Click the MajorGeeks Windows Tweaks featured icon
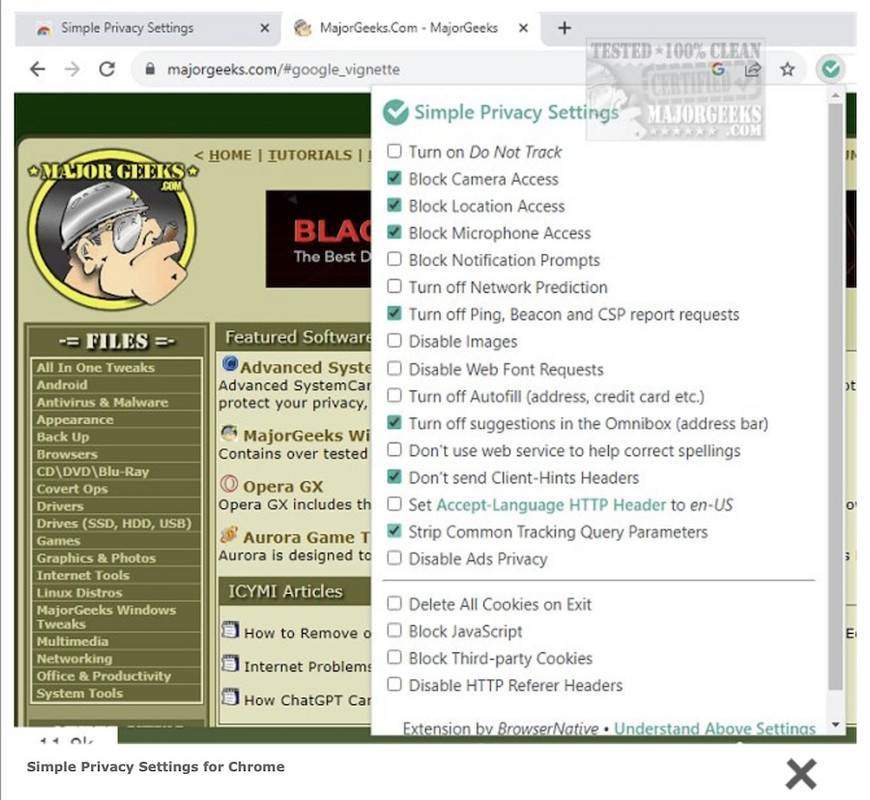Viewport: 870px width, 800px height. 229,433
